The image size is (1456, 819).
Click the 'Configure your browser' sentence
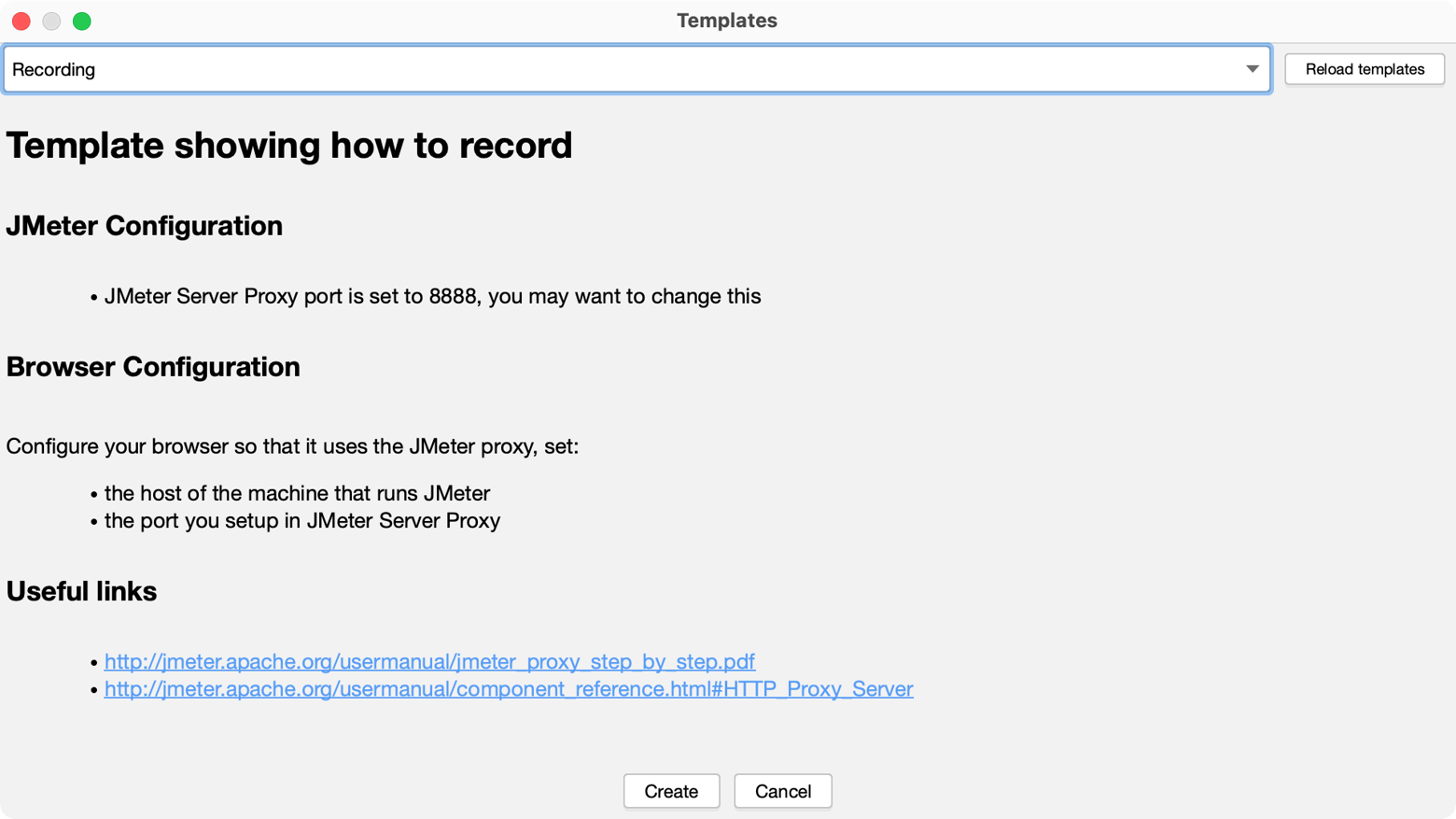(292, 446)
